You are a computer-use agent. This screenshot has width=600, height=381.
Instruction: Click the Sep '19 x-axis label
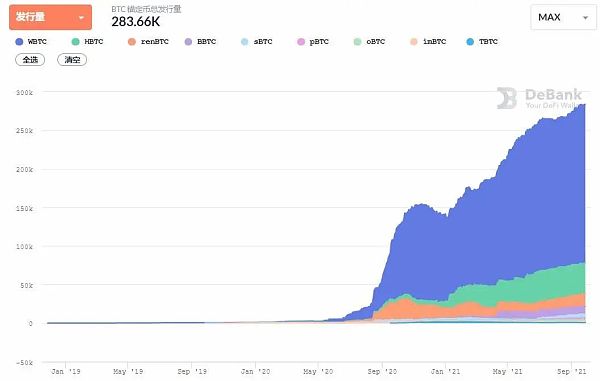pyautogui.click(x=192, y=371)
